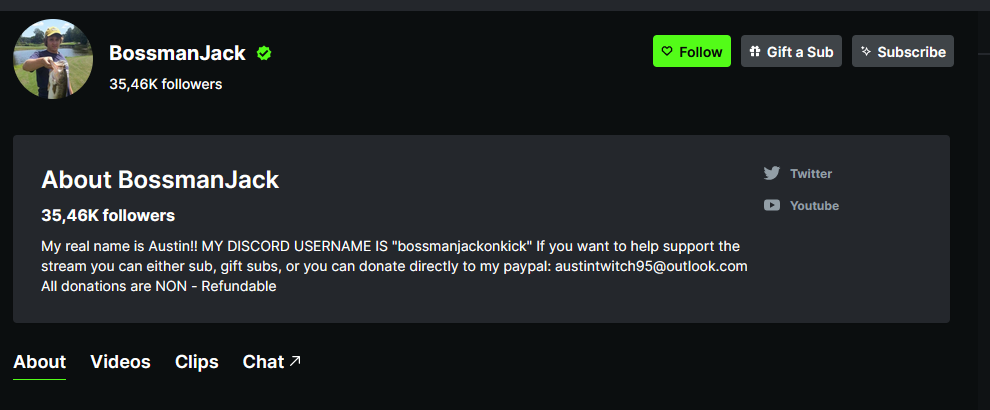
Task: Click the About BossmanJack heading
Action: point(160,180)
